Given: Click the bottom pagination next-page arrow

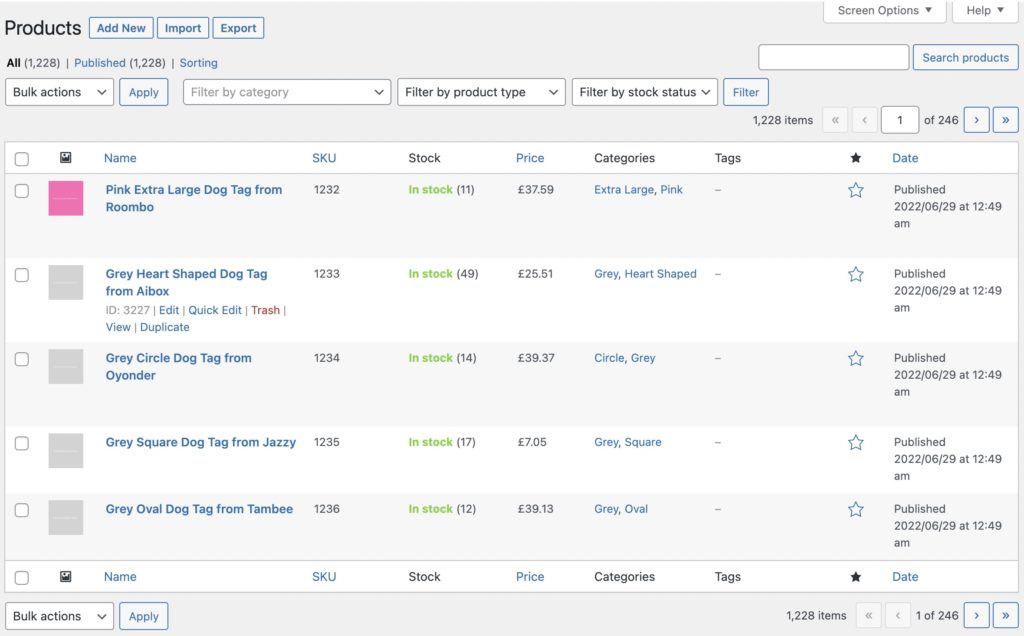Looking at the screenshot, I should click(x=976, y=615).
